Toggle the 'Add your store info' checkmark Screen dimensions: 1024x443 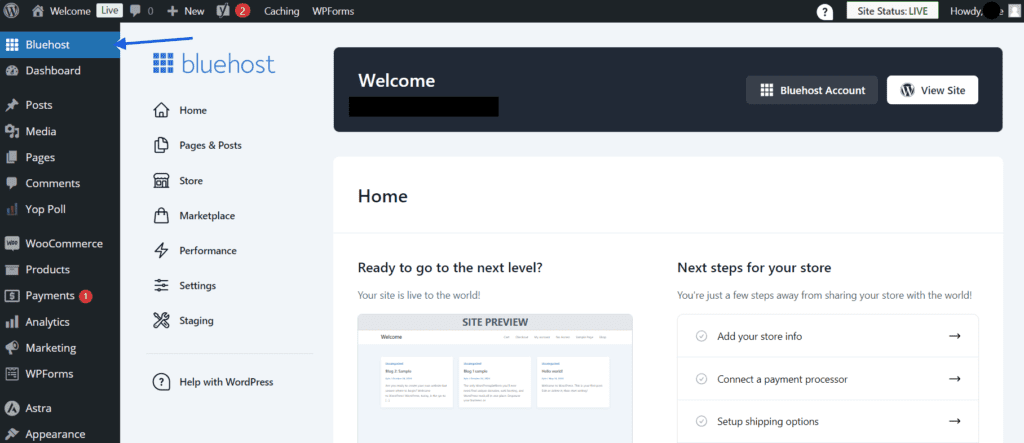click(701, 336)
